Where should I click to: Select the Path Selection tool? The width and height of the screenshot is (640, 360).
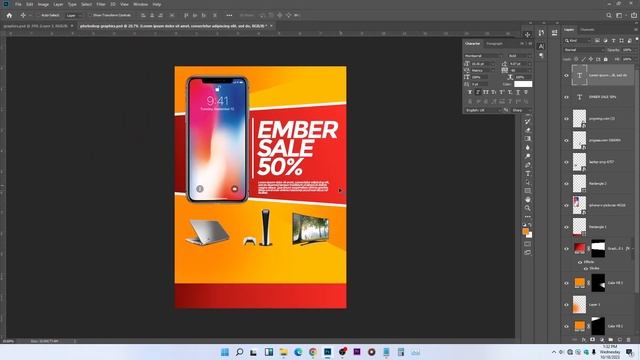528,182
